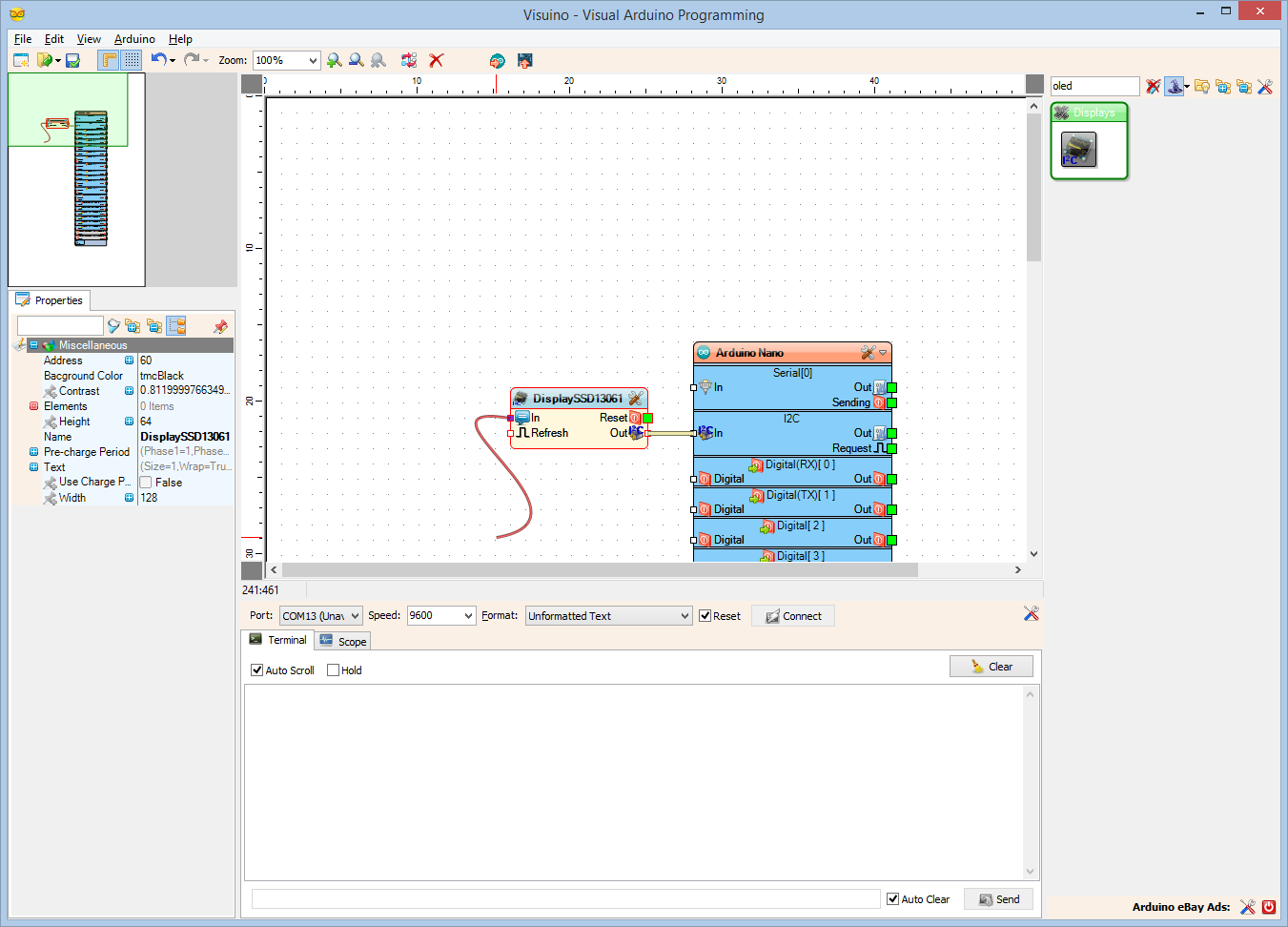The height and width of the screenshot is (927, 1288).
Task: Toggle the Reset checkbox near Connect
Action: tap(705, 616)
